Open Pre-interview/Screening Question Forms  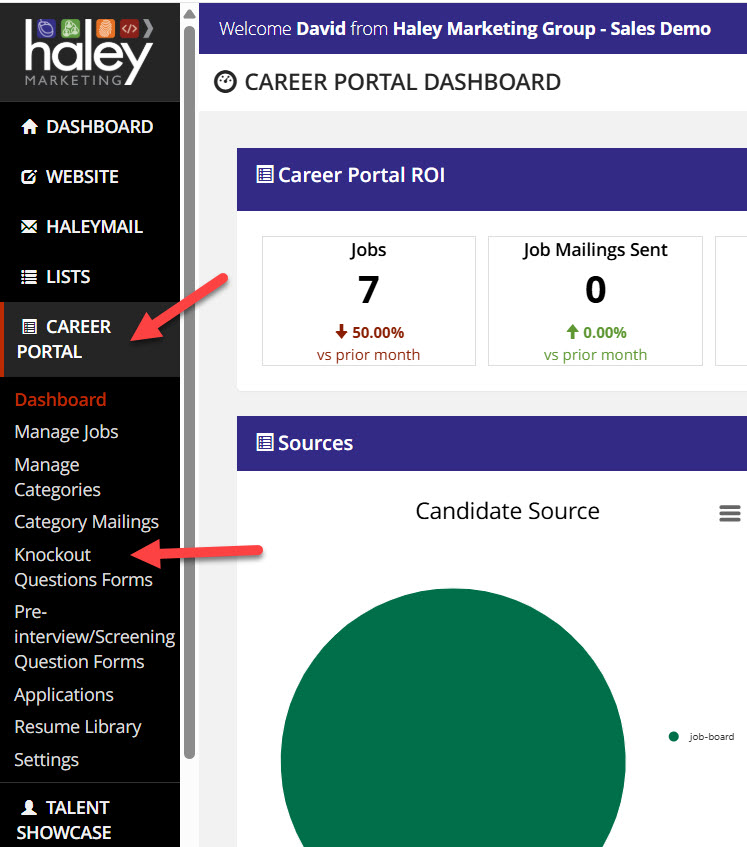(94, 637)
